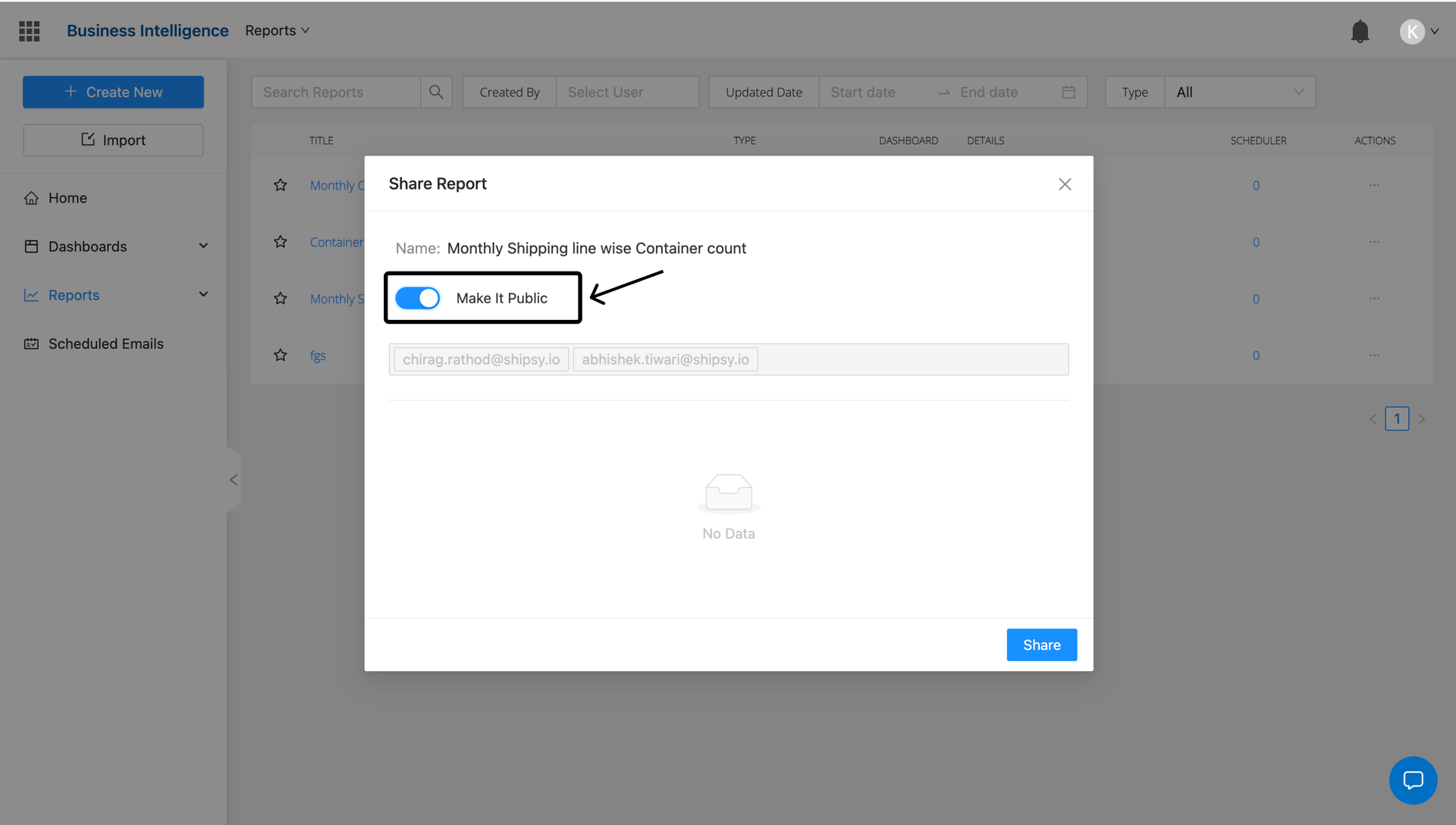Open actions ellipsis for first report row
Screen dimensions: 1456x825
coord(1374,185)
